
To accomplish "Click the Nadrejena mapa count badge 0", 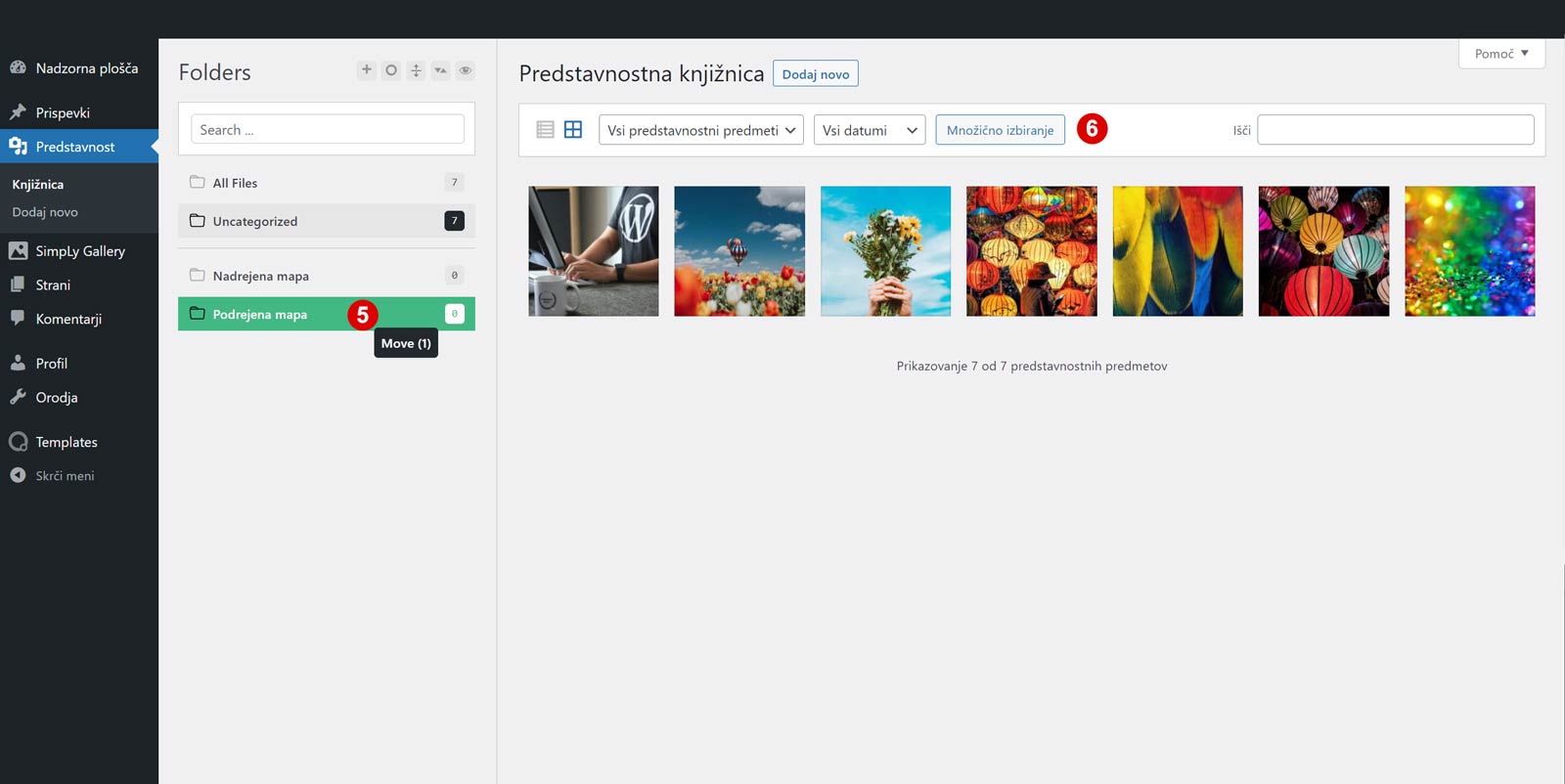I will (x=454, y=276).
